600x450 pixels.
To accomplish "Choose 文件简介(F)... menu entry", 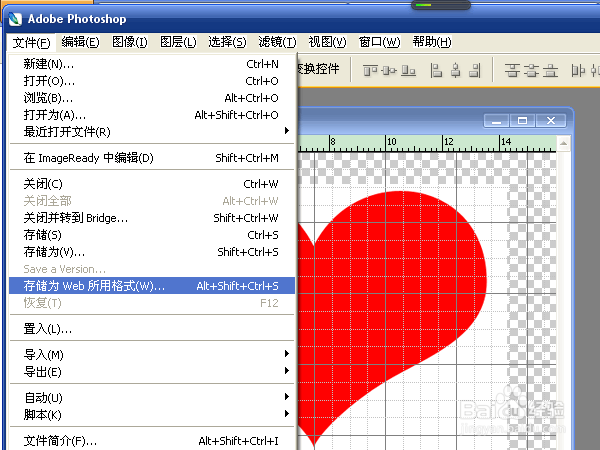I will pyautogui.click(x=152, y=441).
